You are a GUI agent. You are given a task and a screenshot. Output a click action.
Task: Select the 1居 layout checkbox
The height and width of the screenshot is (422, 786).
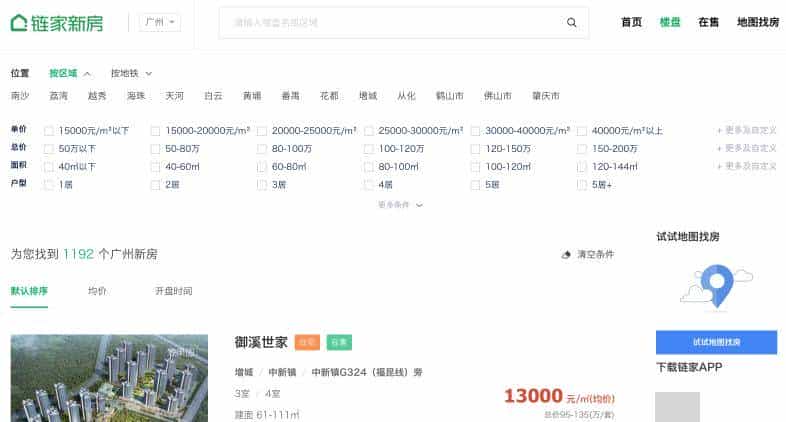49,185
